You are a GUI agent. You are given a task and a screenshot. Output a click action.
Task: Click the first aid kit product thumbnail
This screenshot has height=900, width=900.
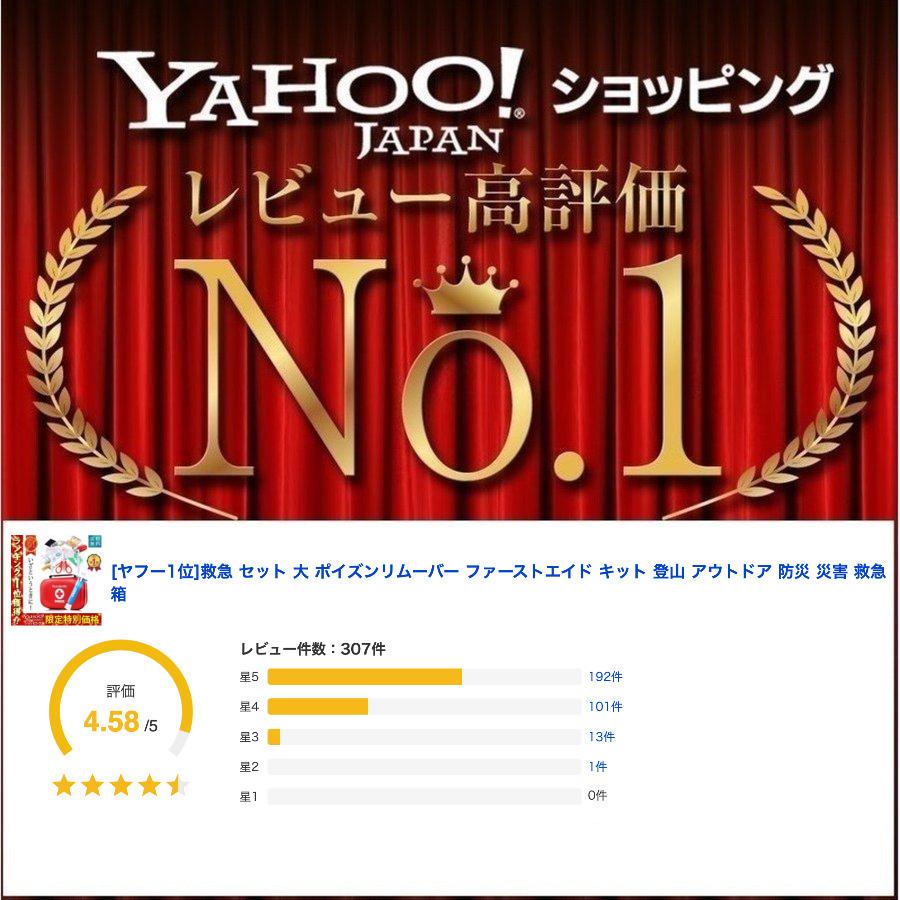pos(56,580)
